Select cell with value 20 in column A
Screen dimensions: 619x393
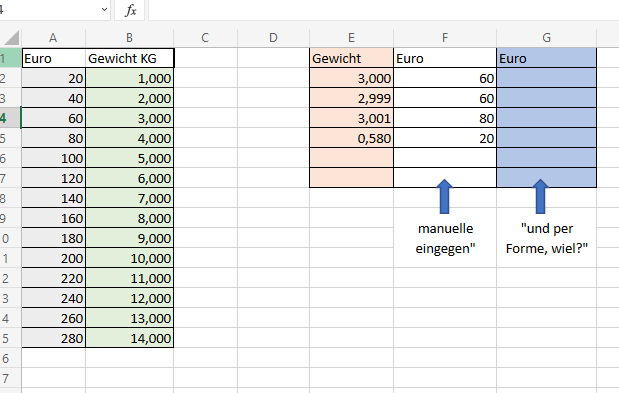coord(54,78)
